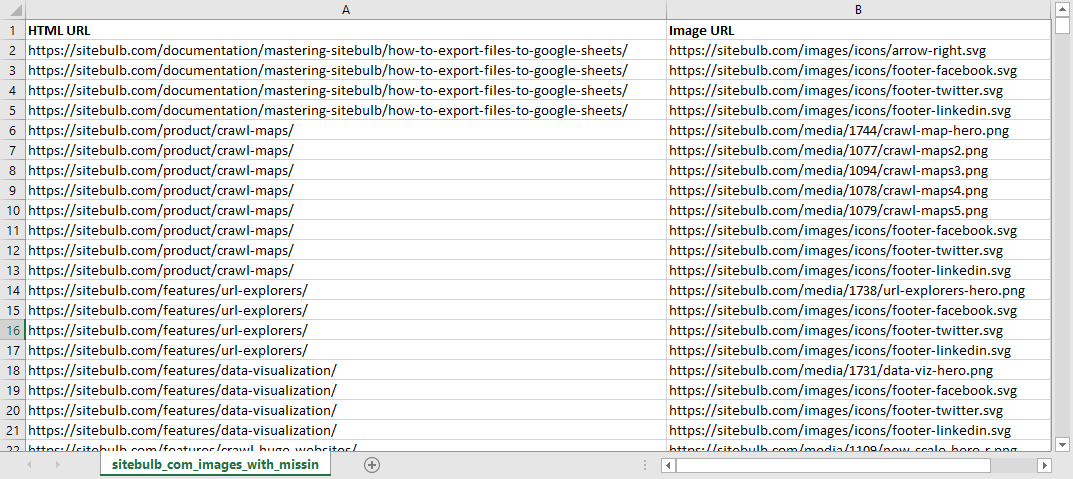
Task: Select column B header
Action: pyautogui.click(x=858, y=10)
